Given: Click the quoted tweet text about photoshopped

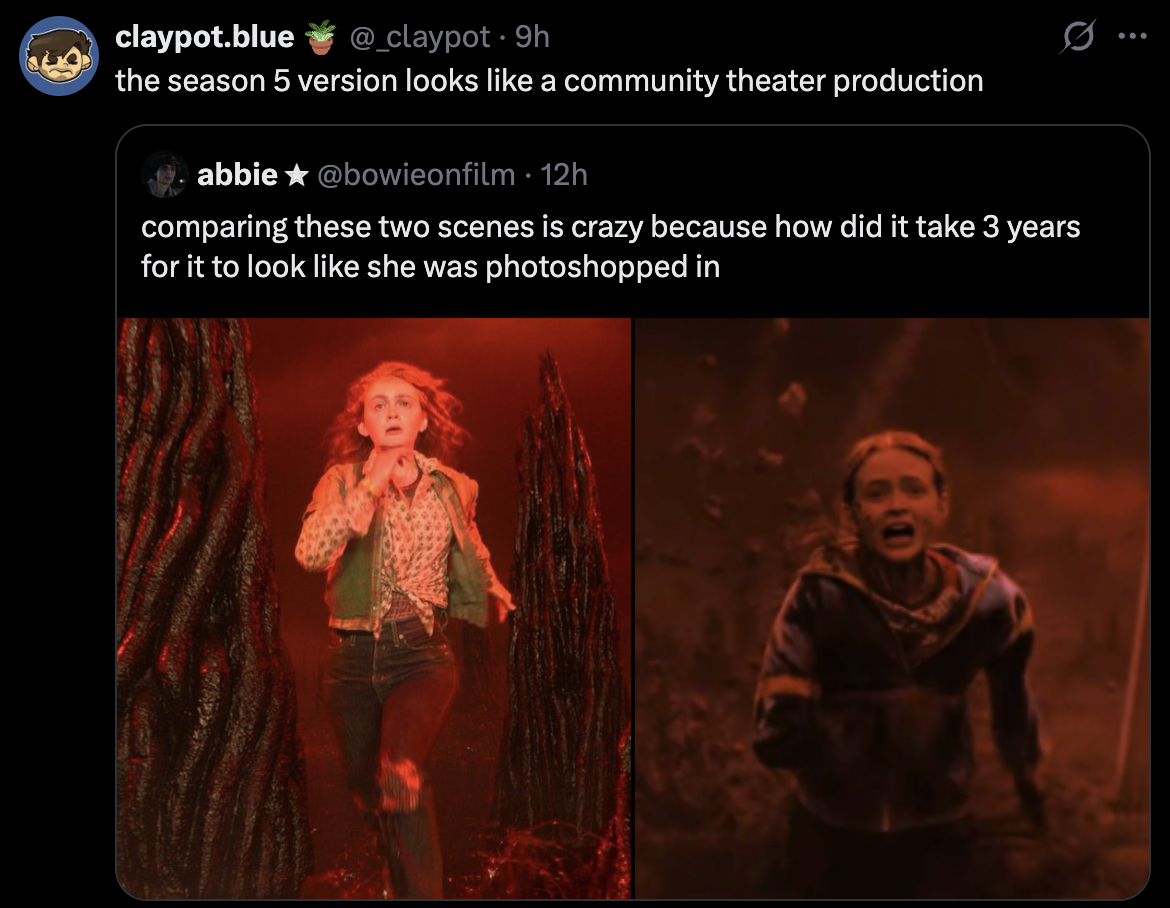Looking at the screenshot, I should click(x=610, y=246).
